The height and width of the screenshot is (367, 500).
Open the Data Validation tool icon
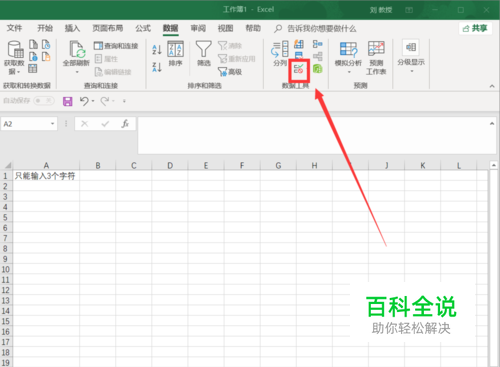299,70
